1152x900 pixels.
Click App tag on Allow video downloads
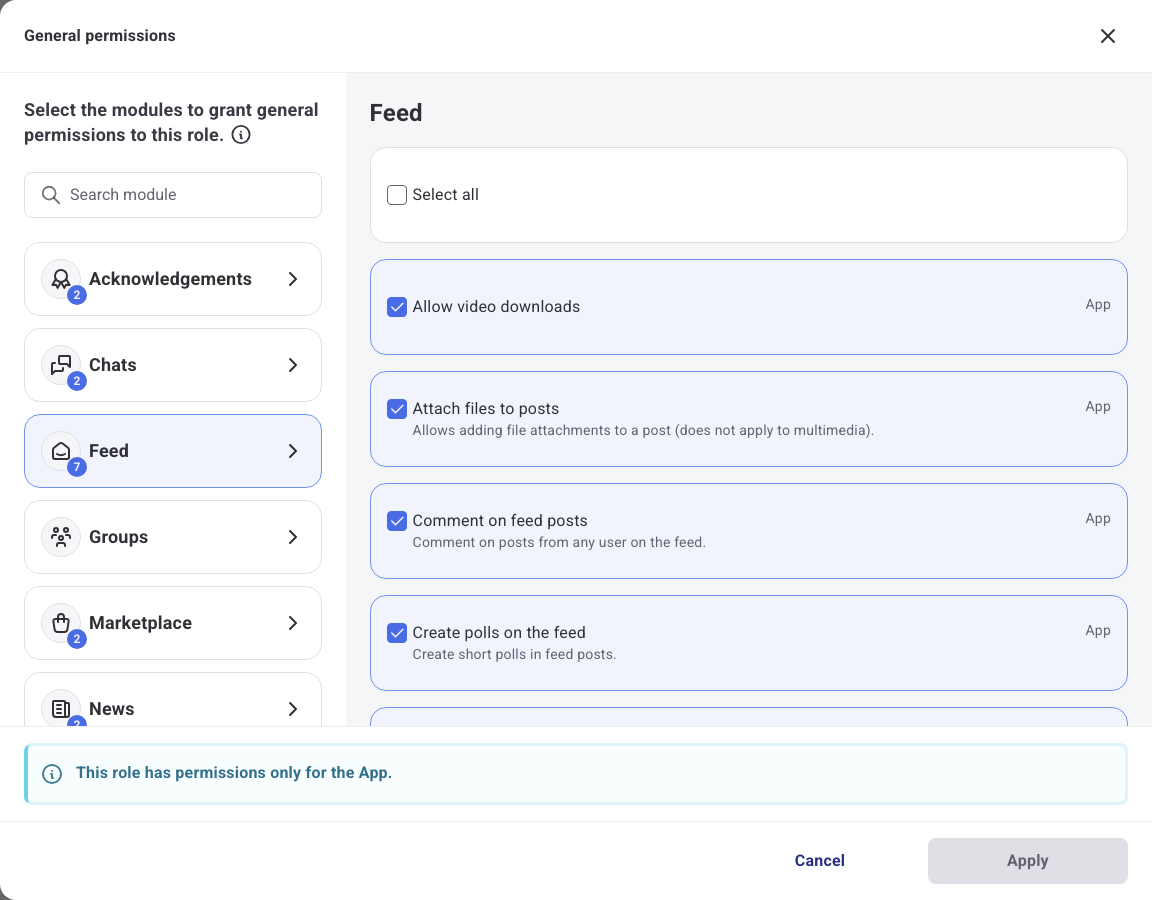click(x=1098, y=305)
